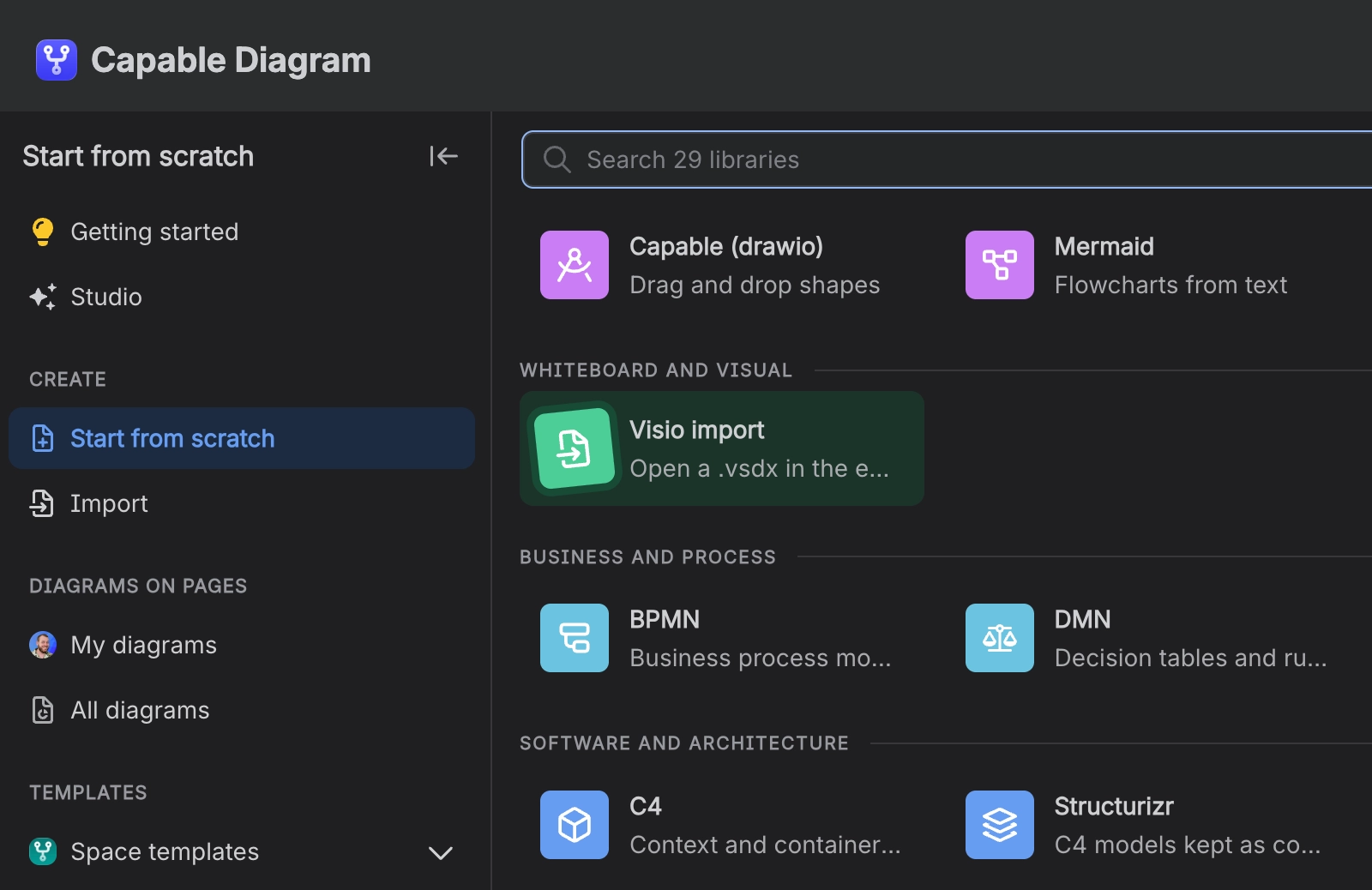This screenshot has width=1372, height=890.
Task: Select the BPMN library title
Action: (665, 620)
